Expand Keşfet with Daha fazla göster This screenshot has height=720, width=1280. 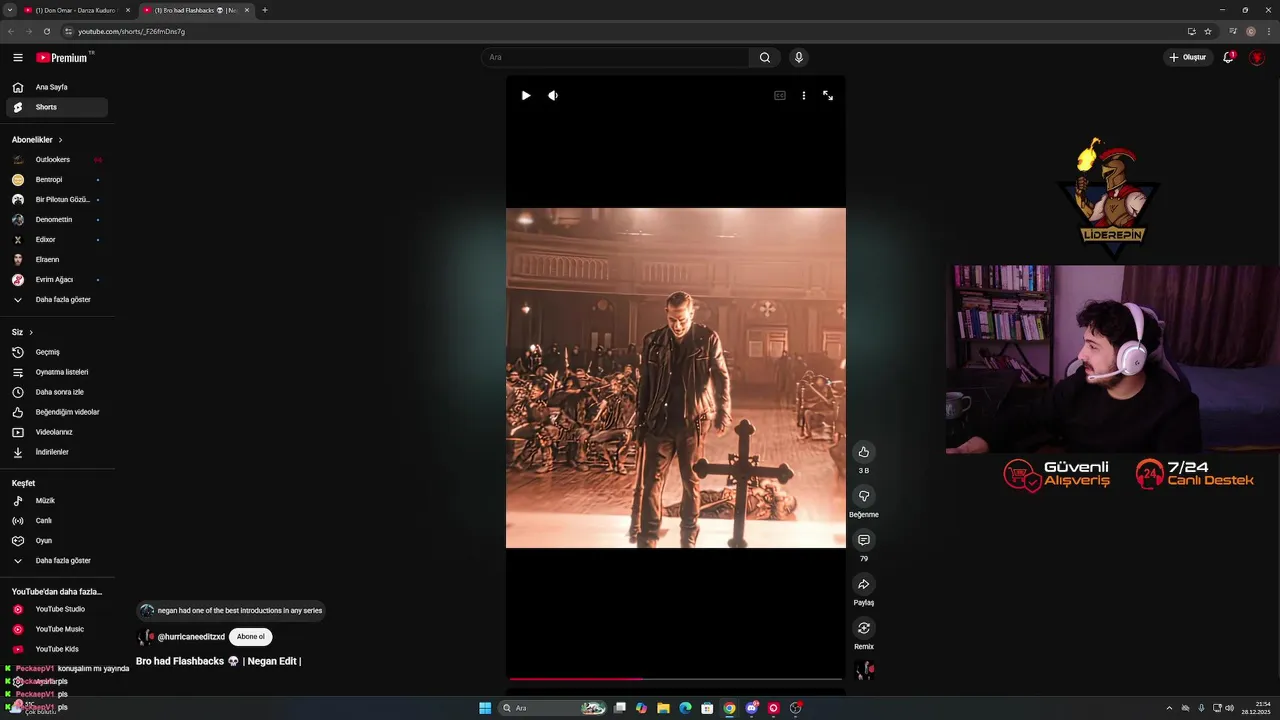coord(57,561)
